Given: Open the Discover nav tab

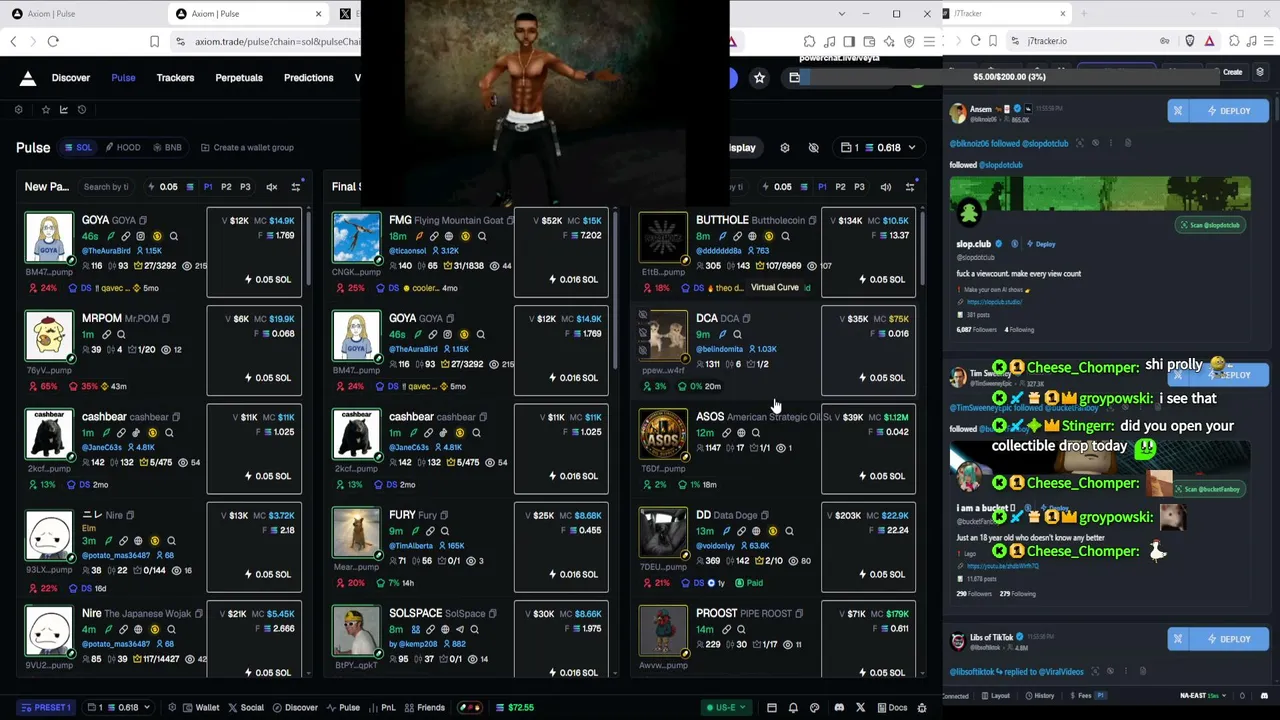Looking at the screenshot, I should (71, 78).
